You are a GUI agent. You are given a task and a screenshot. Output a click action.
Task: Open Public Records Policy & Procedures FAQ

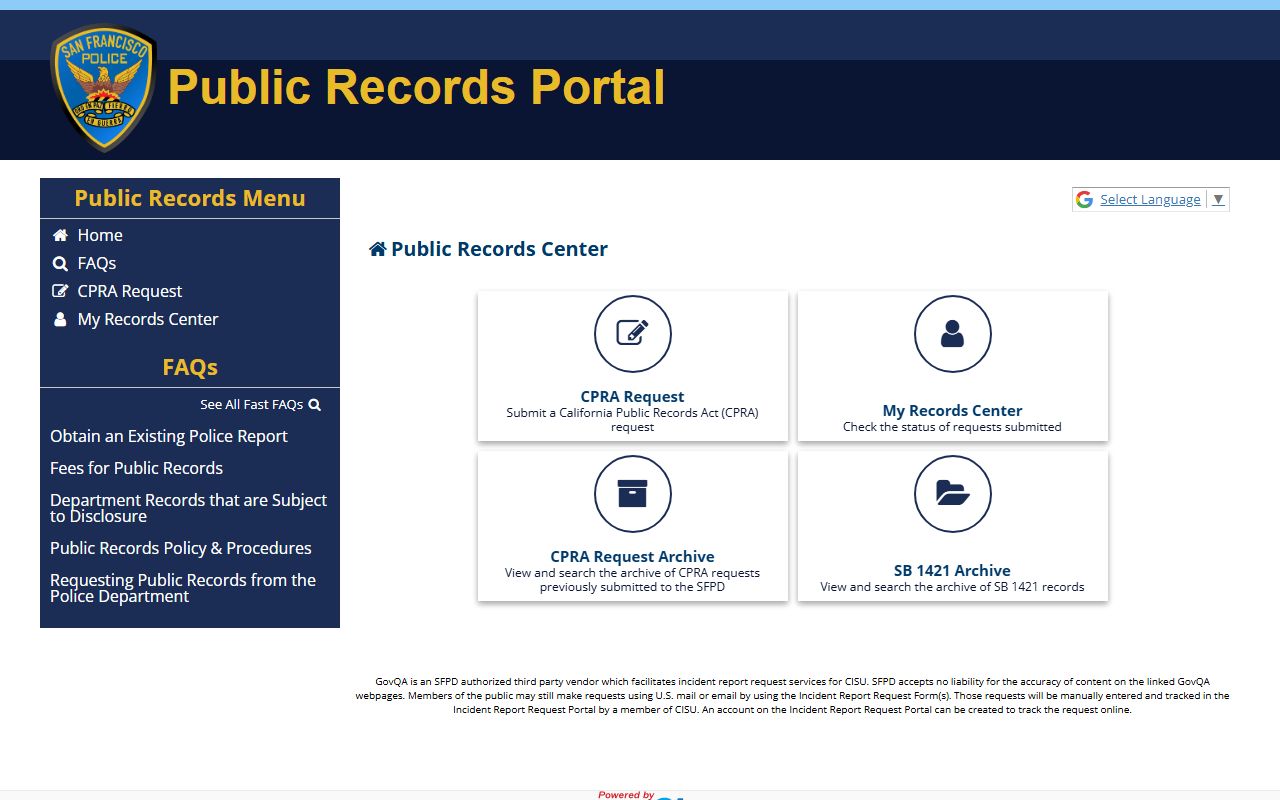181,548
